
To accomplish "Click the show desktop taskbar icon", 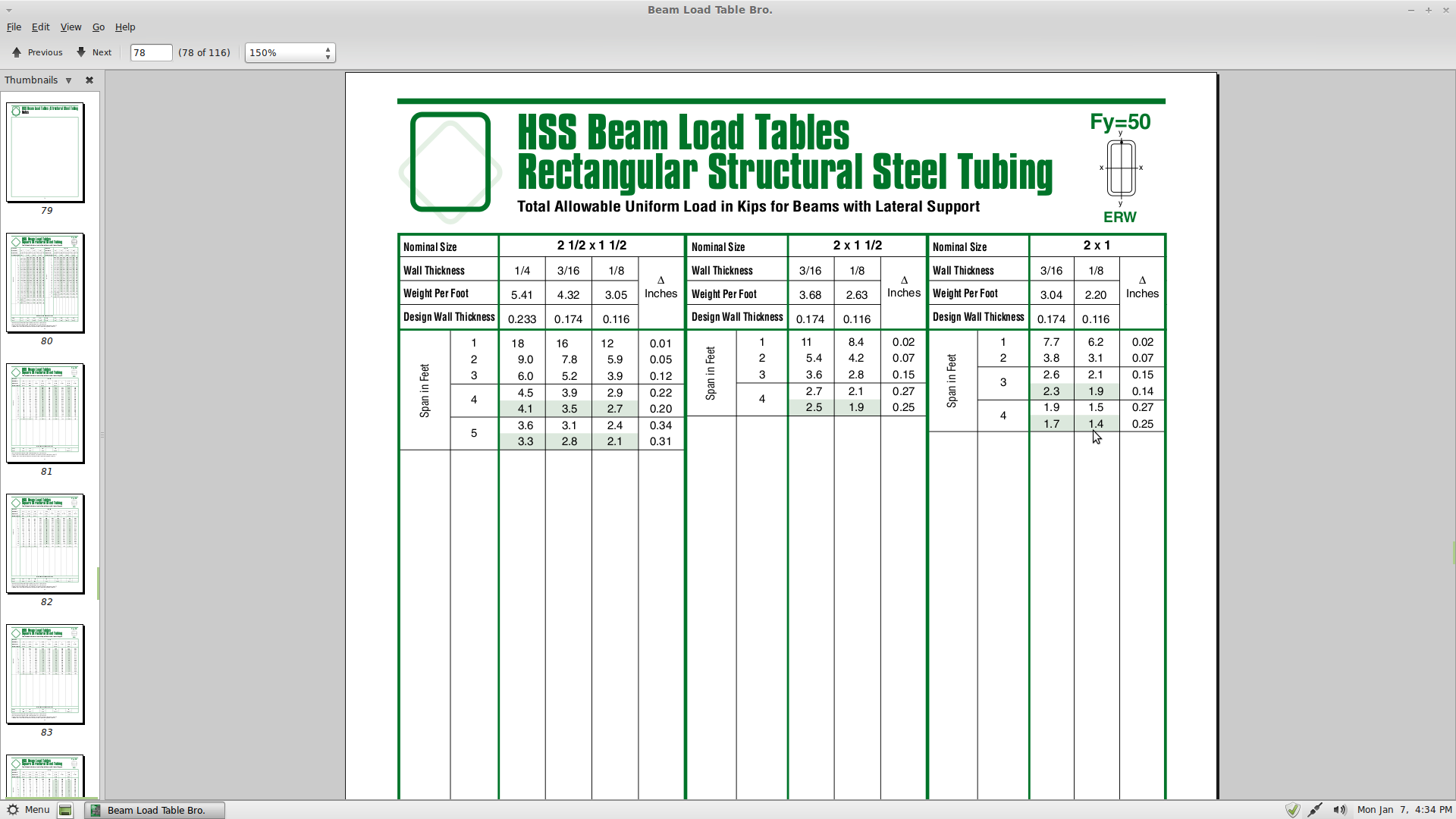I will 65,810.
